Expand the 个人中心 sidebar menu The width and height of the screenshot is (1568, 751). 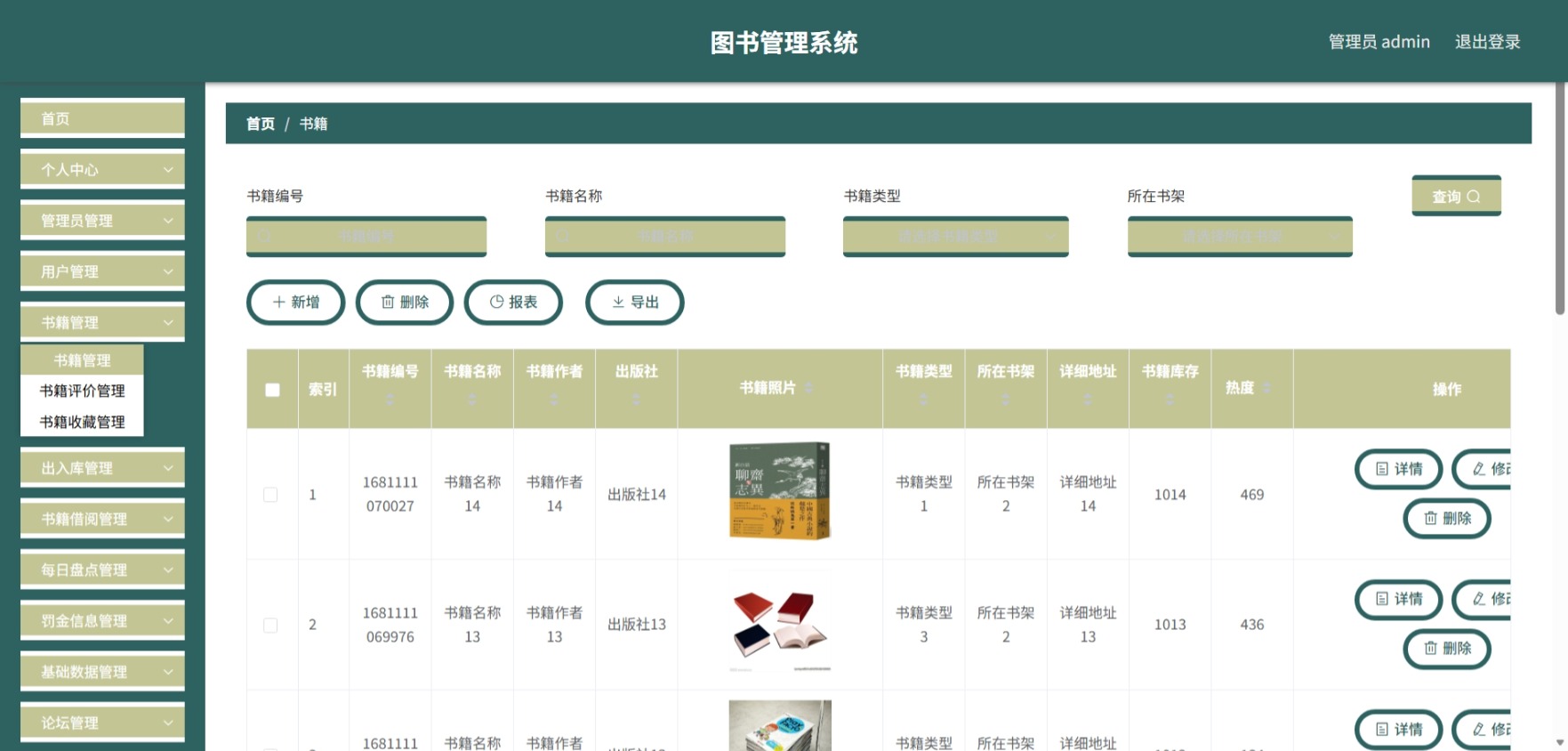(102, 169)
